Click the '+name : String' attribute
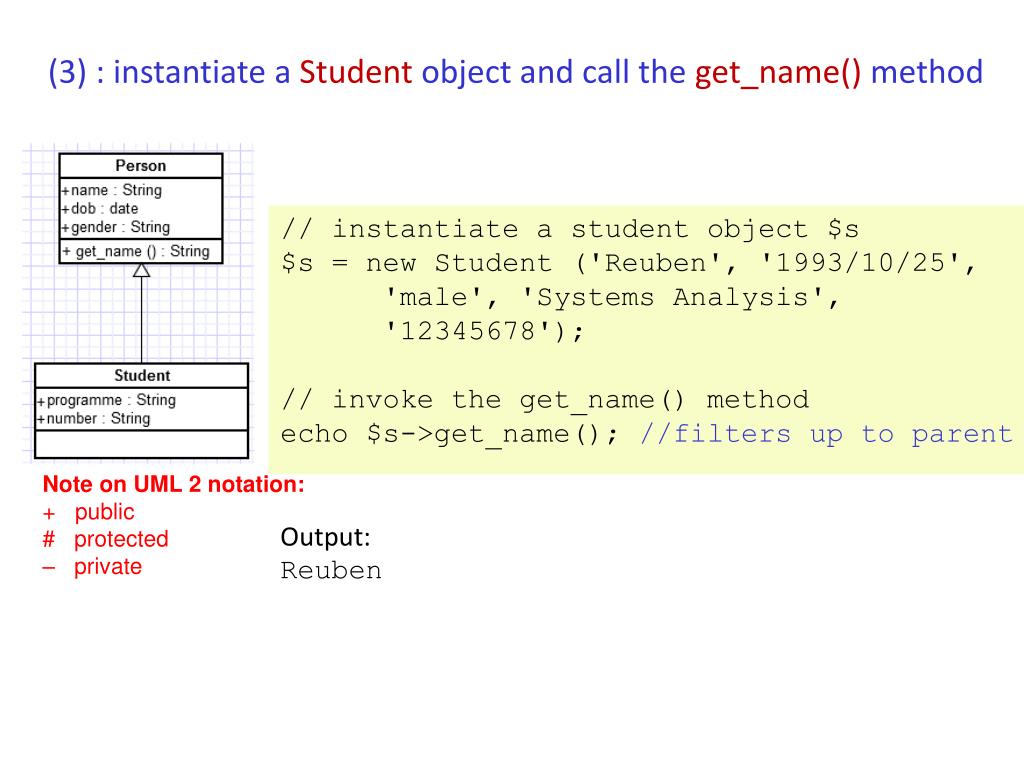 point(111,190)
